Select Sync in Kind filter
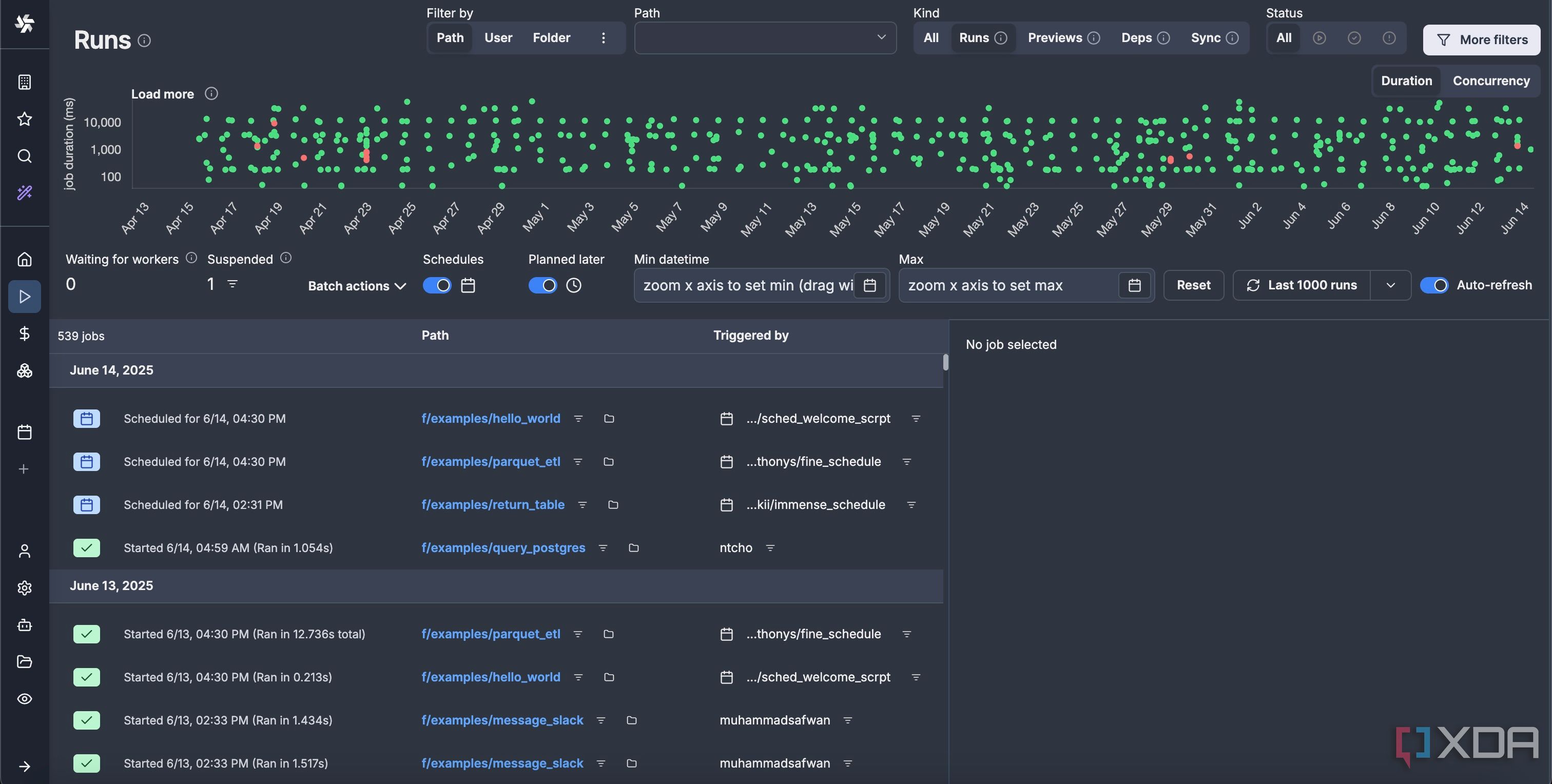 pos(1214,38)
